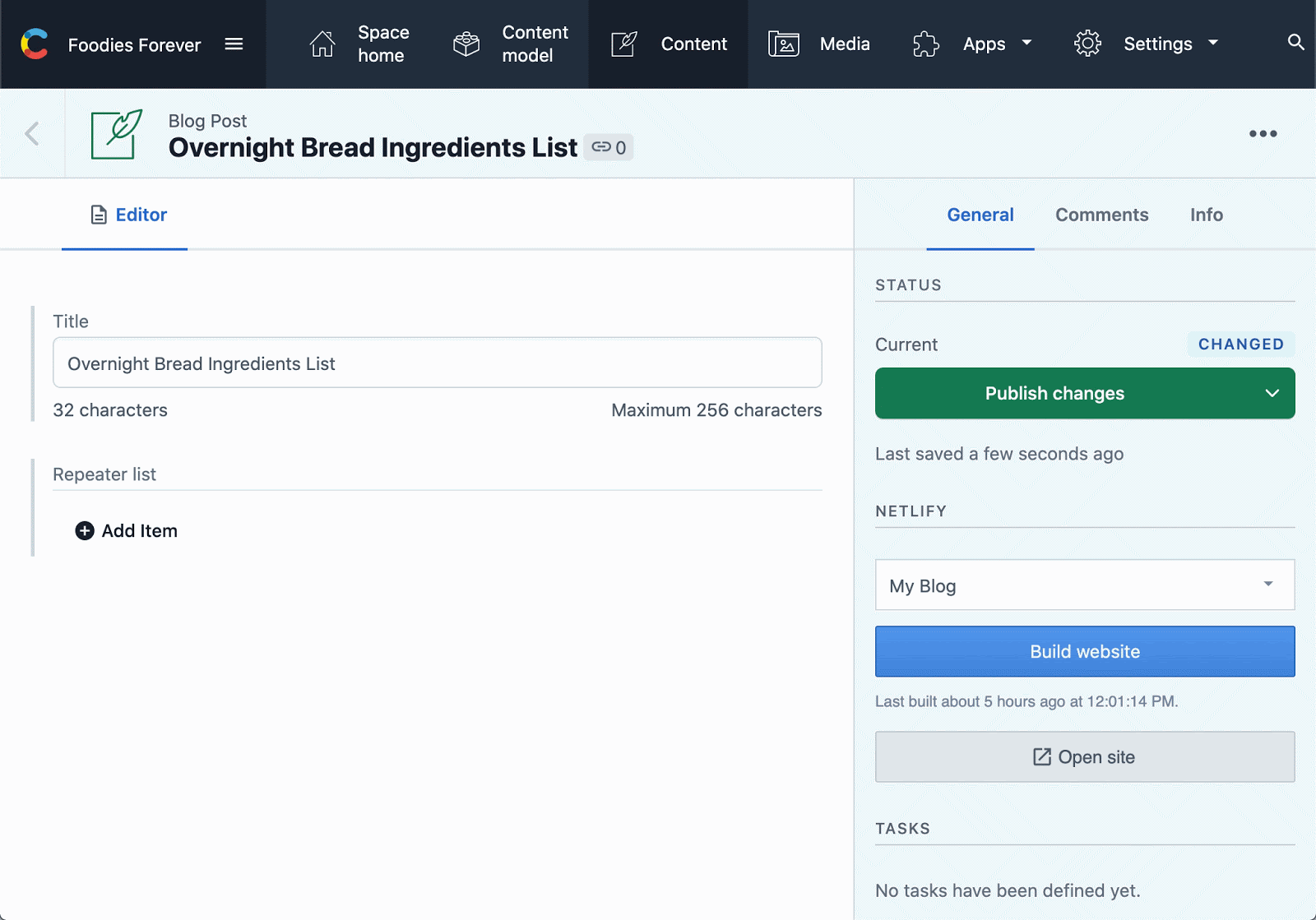Viewport: 1316px width, 920px height.
Task: Open the three-dot more actions menu
Action: 1263,134
